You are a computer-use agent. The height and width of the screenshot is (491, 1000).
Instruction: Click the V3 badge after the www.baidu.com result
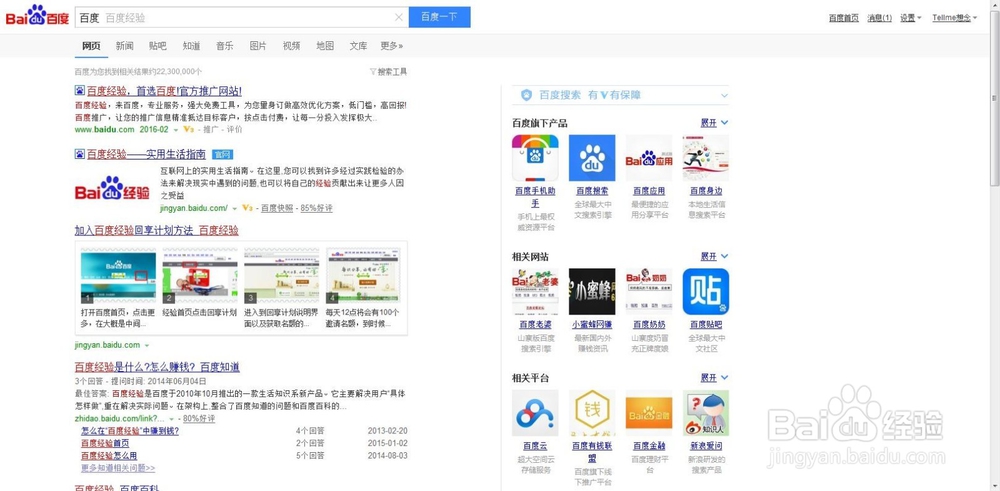pos(188,129)
